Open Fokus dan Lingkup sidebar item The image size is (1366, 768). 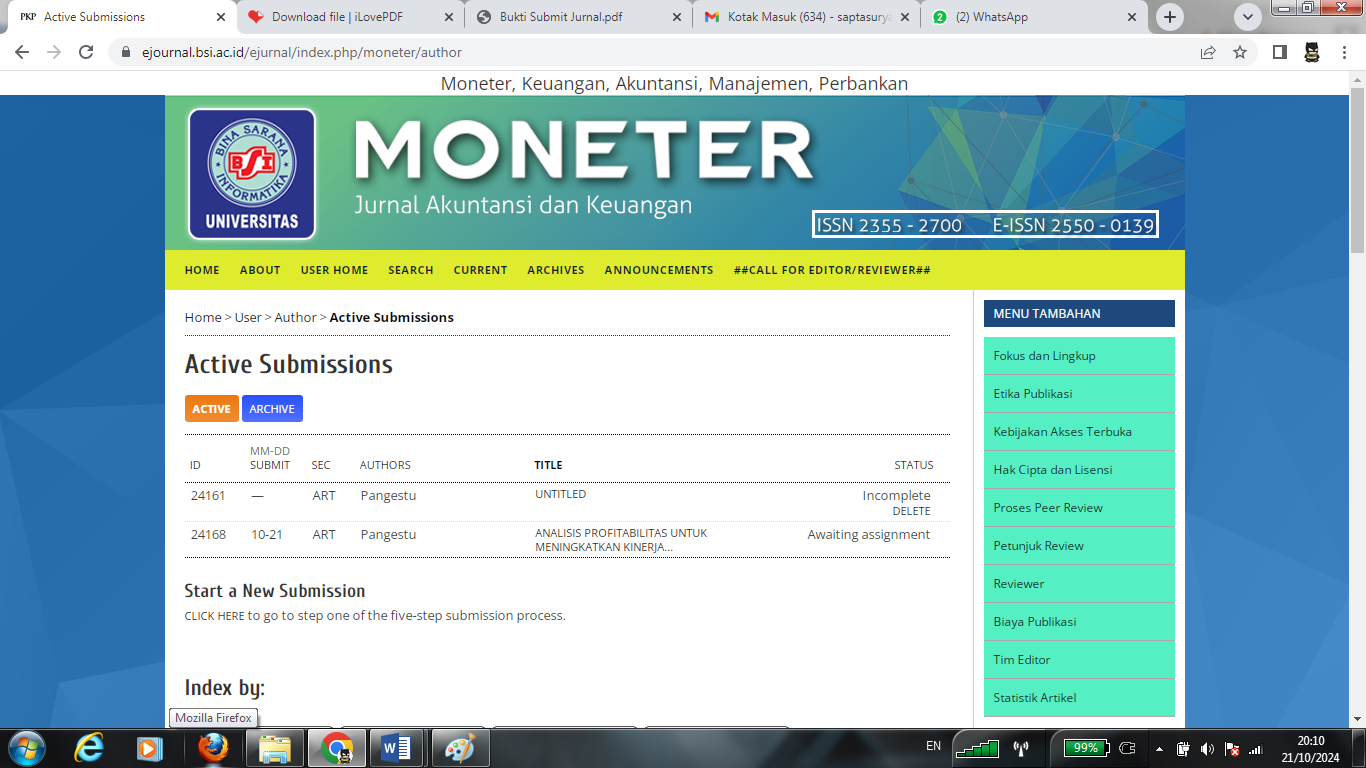[1079, 356]
